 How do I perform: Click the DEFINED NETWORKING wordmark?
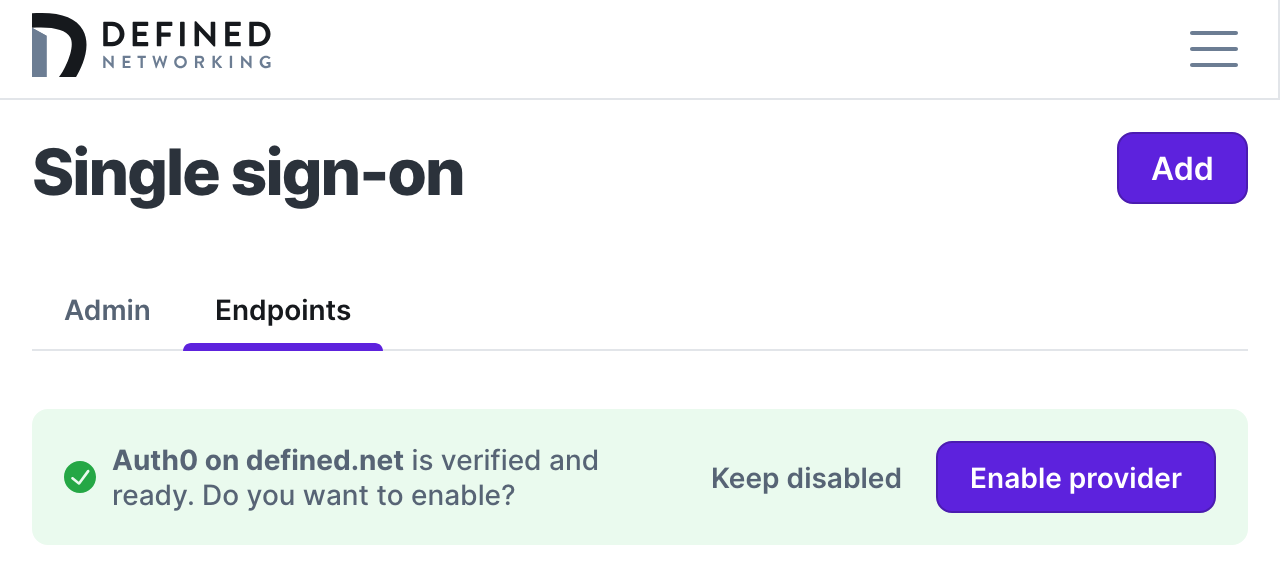pyautogui.click(x=184, y=44)
